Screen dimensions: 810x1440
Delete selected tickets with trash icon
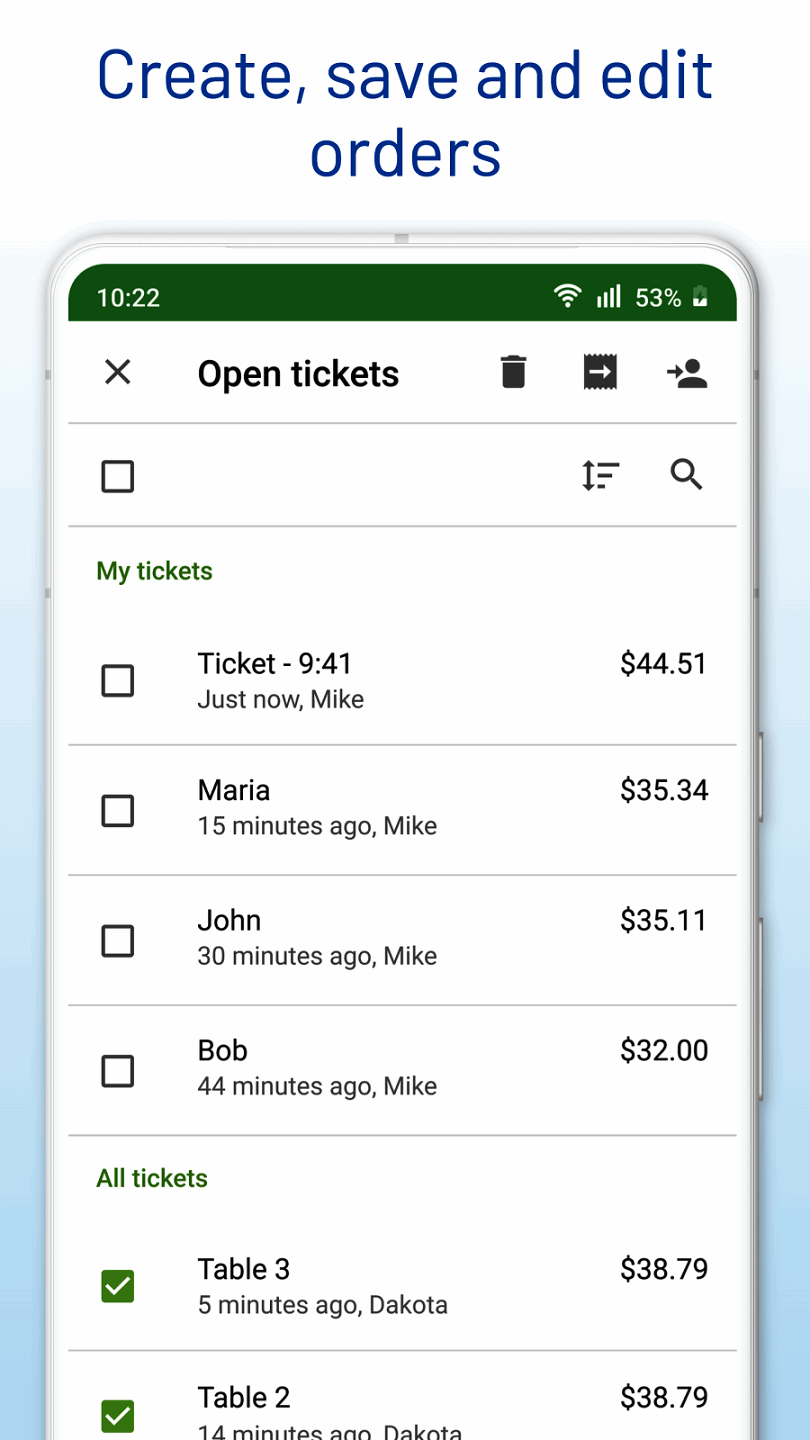pyautogui.click(x=513, y=373)
